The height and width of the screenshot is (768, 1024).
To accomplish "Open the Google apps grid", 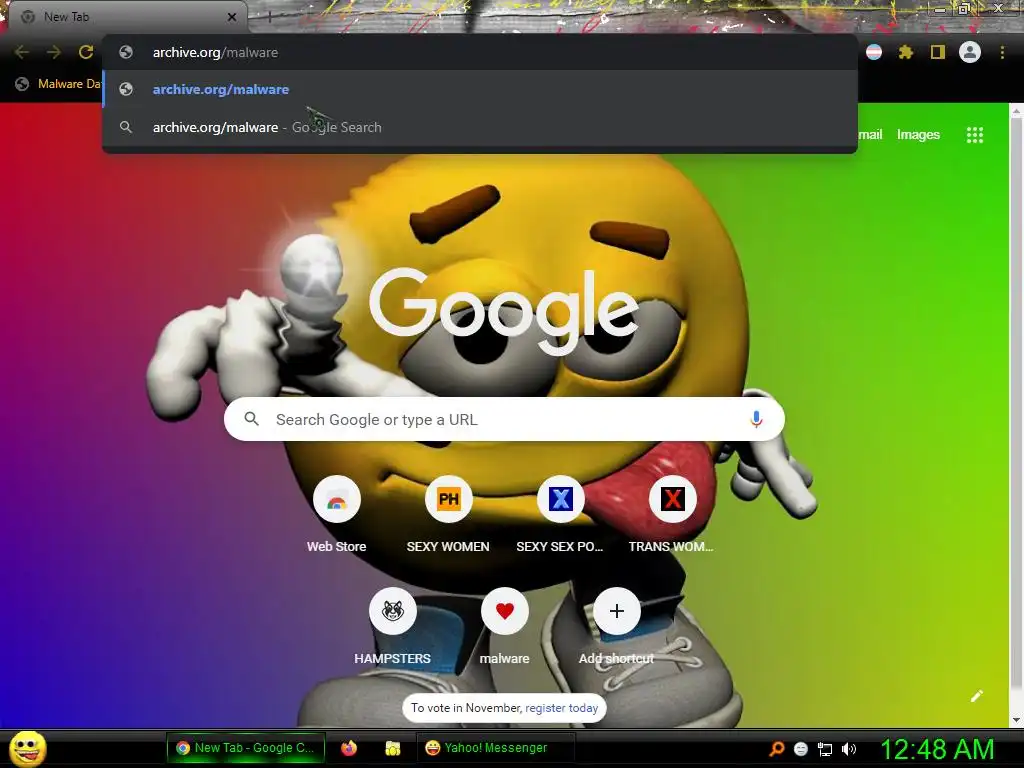I will point(974,135).
